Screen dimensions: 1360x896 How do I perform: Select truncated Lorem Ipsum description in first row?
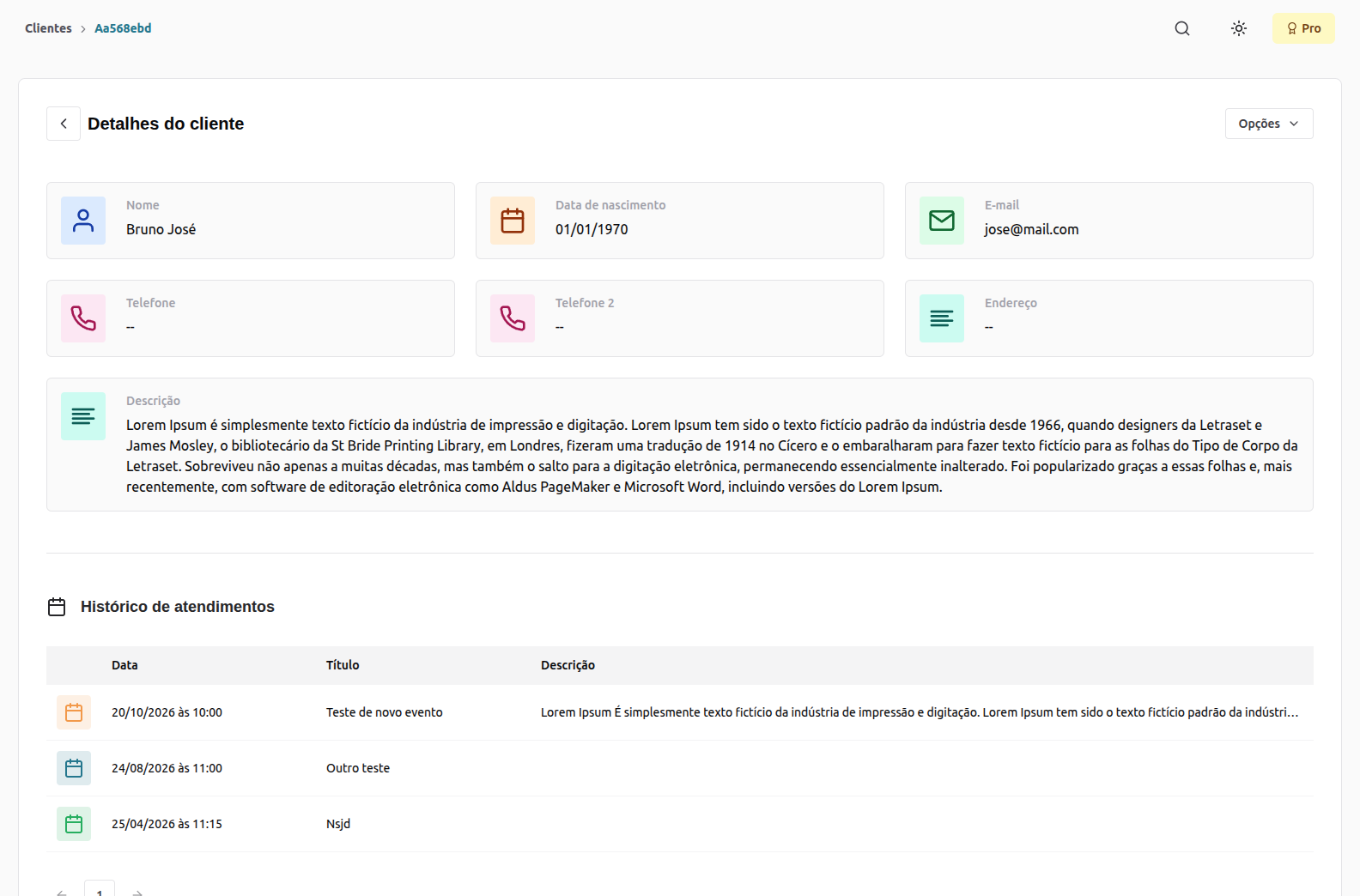pyautogui.click(x=920, y=712)
